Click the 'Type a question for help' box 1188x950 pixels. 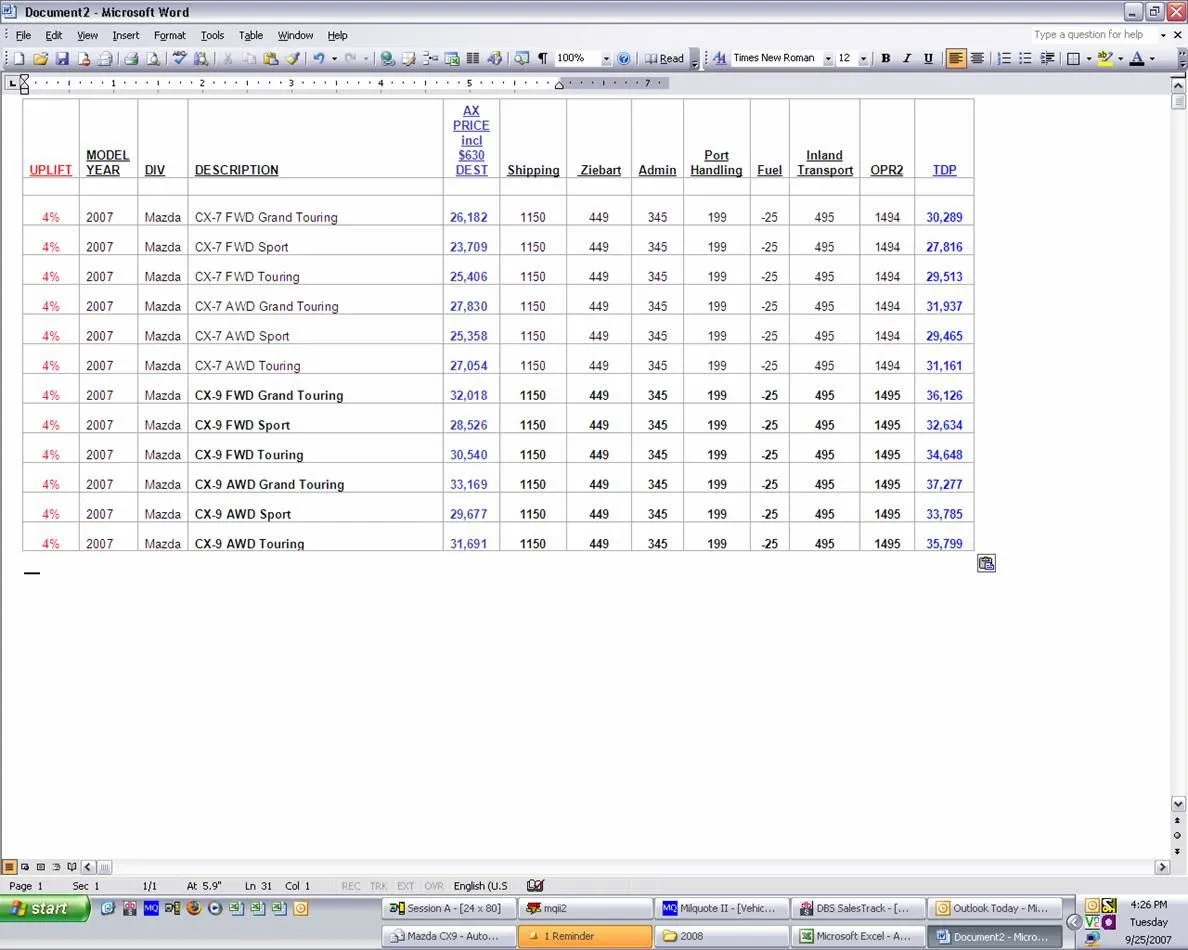(x=1092, y=35)
